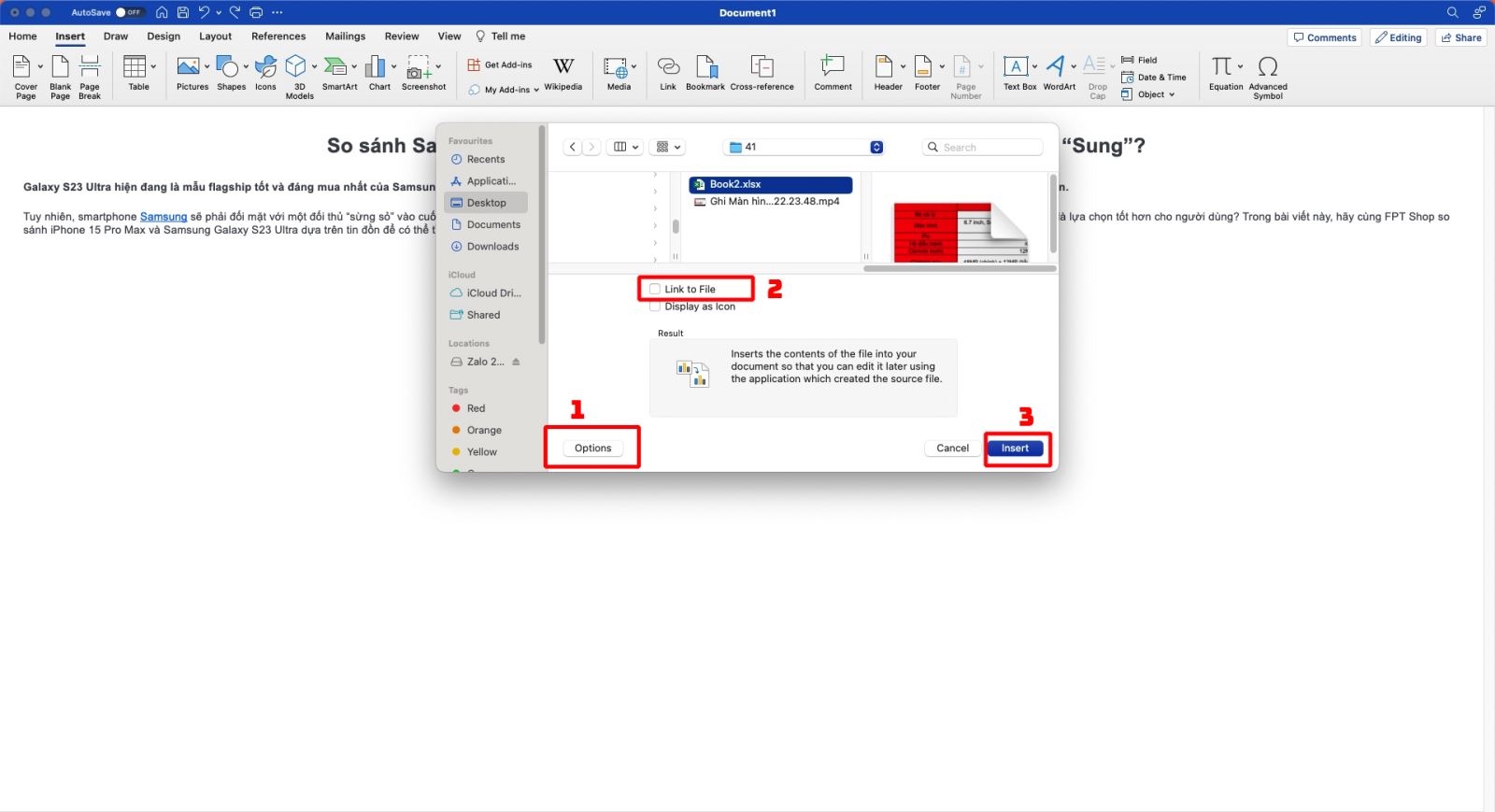Insert a Header
Image resolution: width=1495 pixels, height=812 pixels.
[x=888, y=73]
